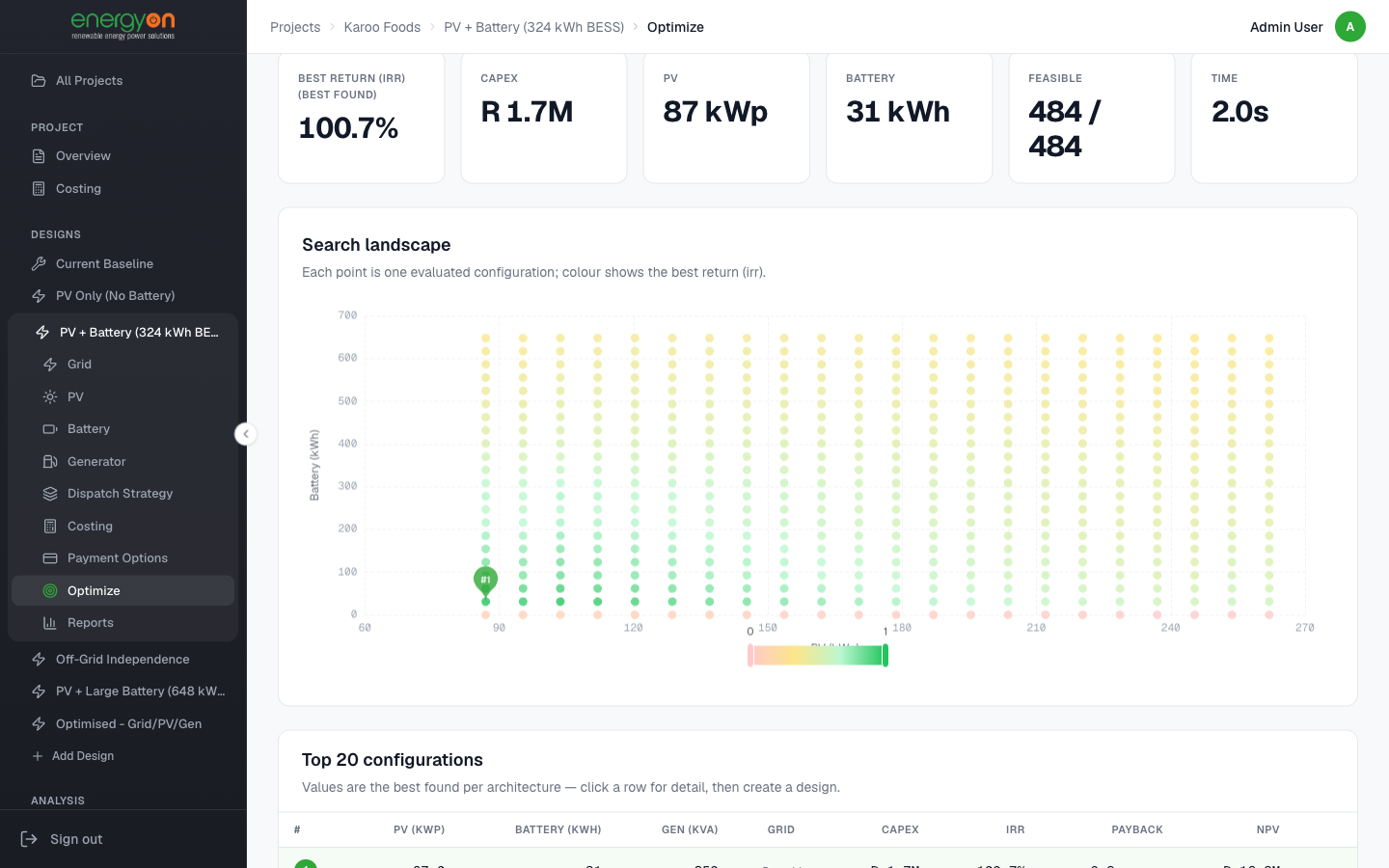
Task: Click the Sign out button
Action: (62, 839)
